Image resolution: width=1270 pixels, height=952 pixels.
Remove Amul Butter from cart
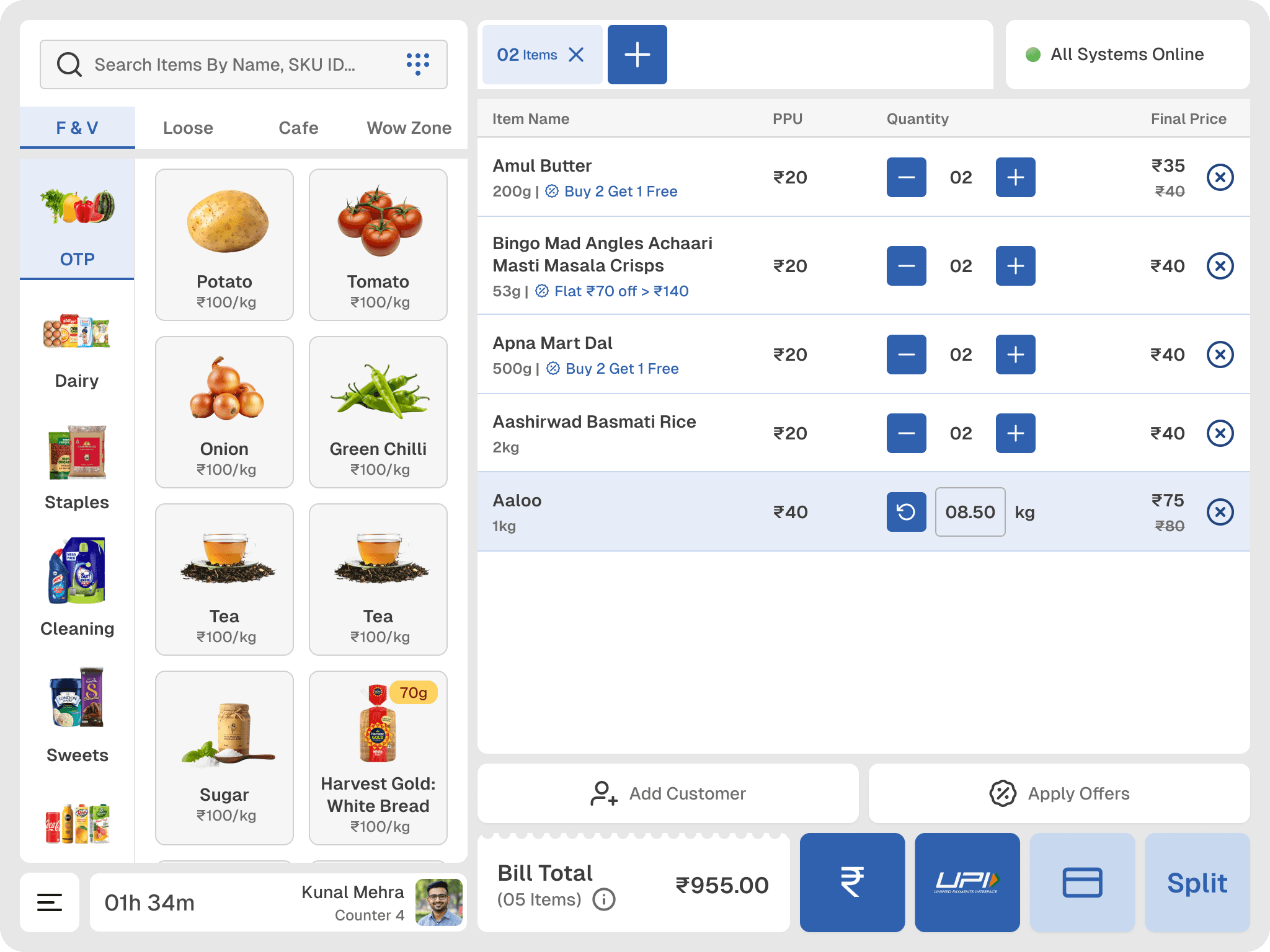[1220, 178]
